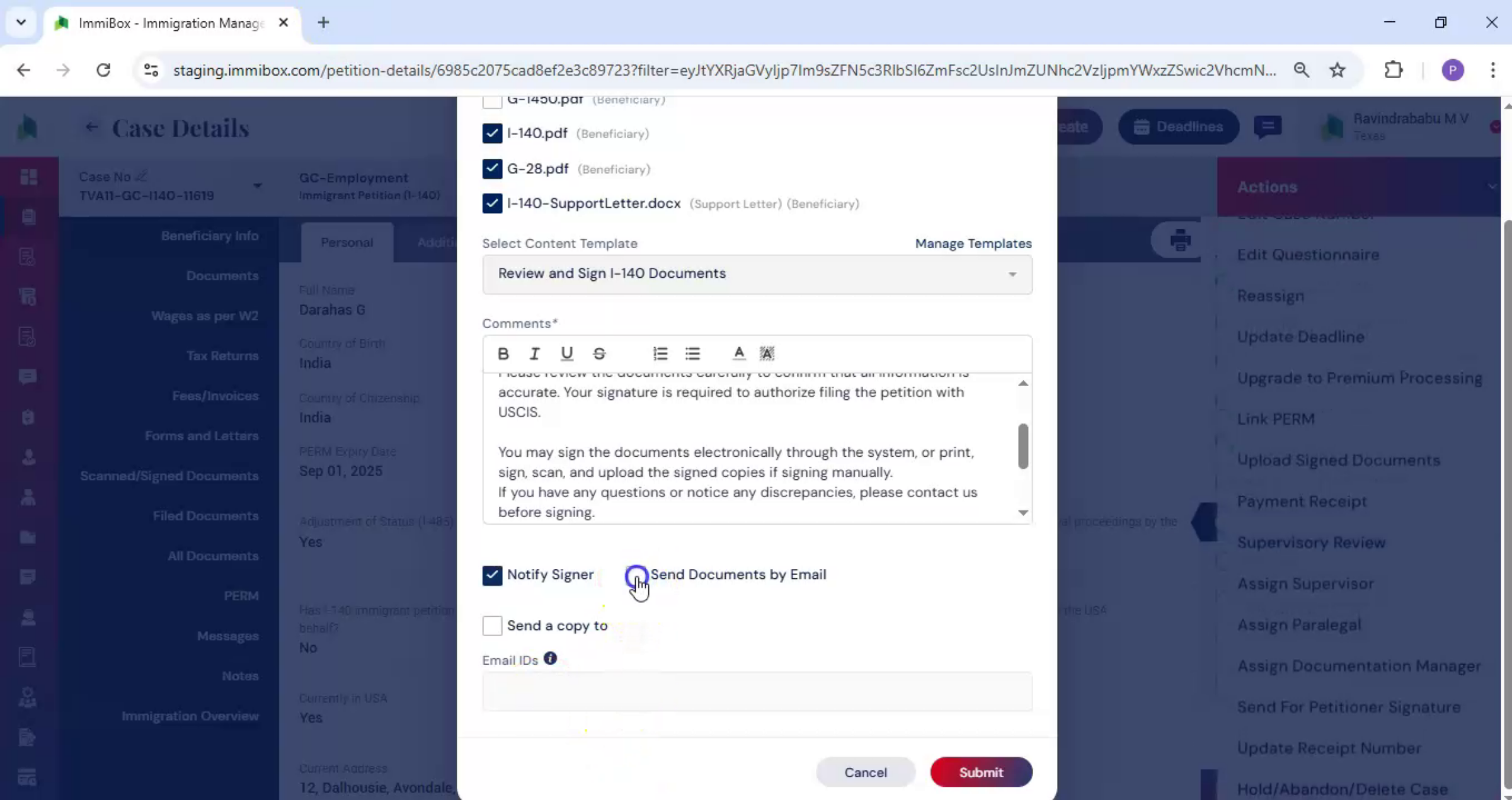Reload the page
The width and height of the screenshot is (1512, 800).
pos(103,70)
